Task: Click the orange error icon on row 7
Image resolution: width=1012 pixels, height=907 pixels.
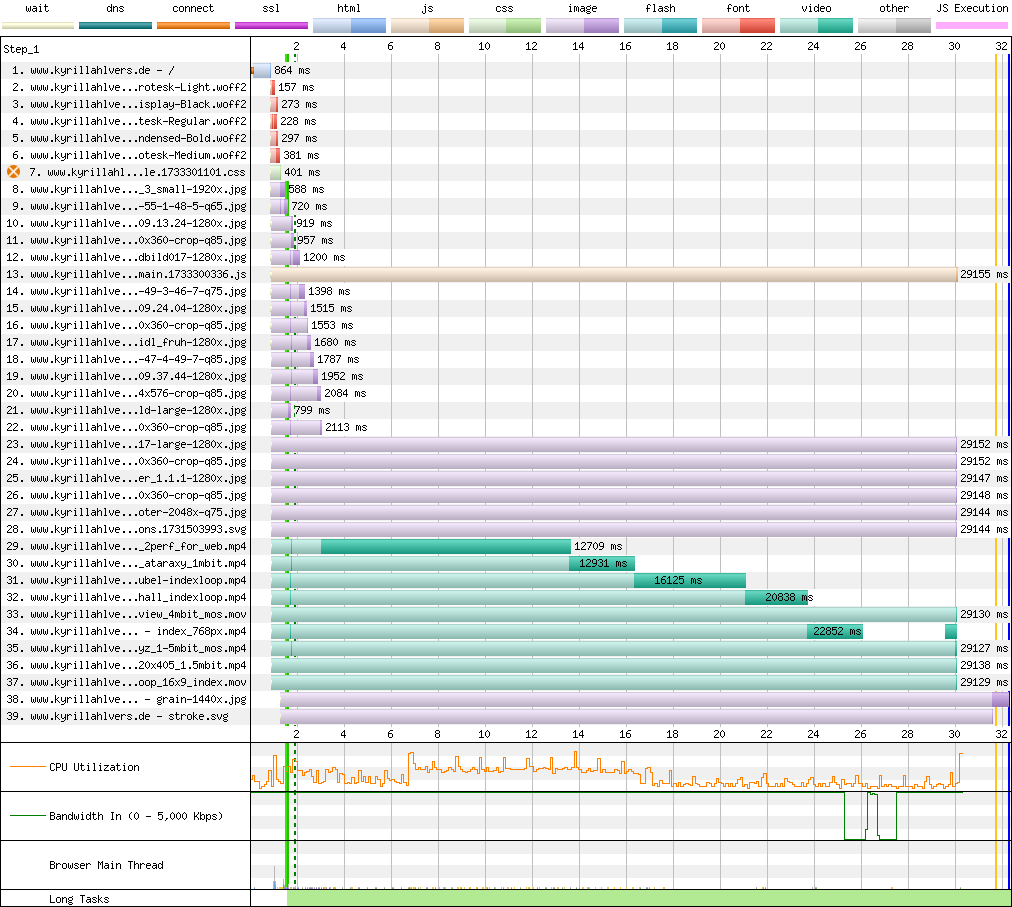Action: click(14, 172)
